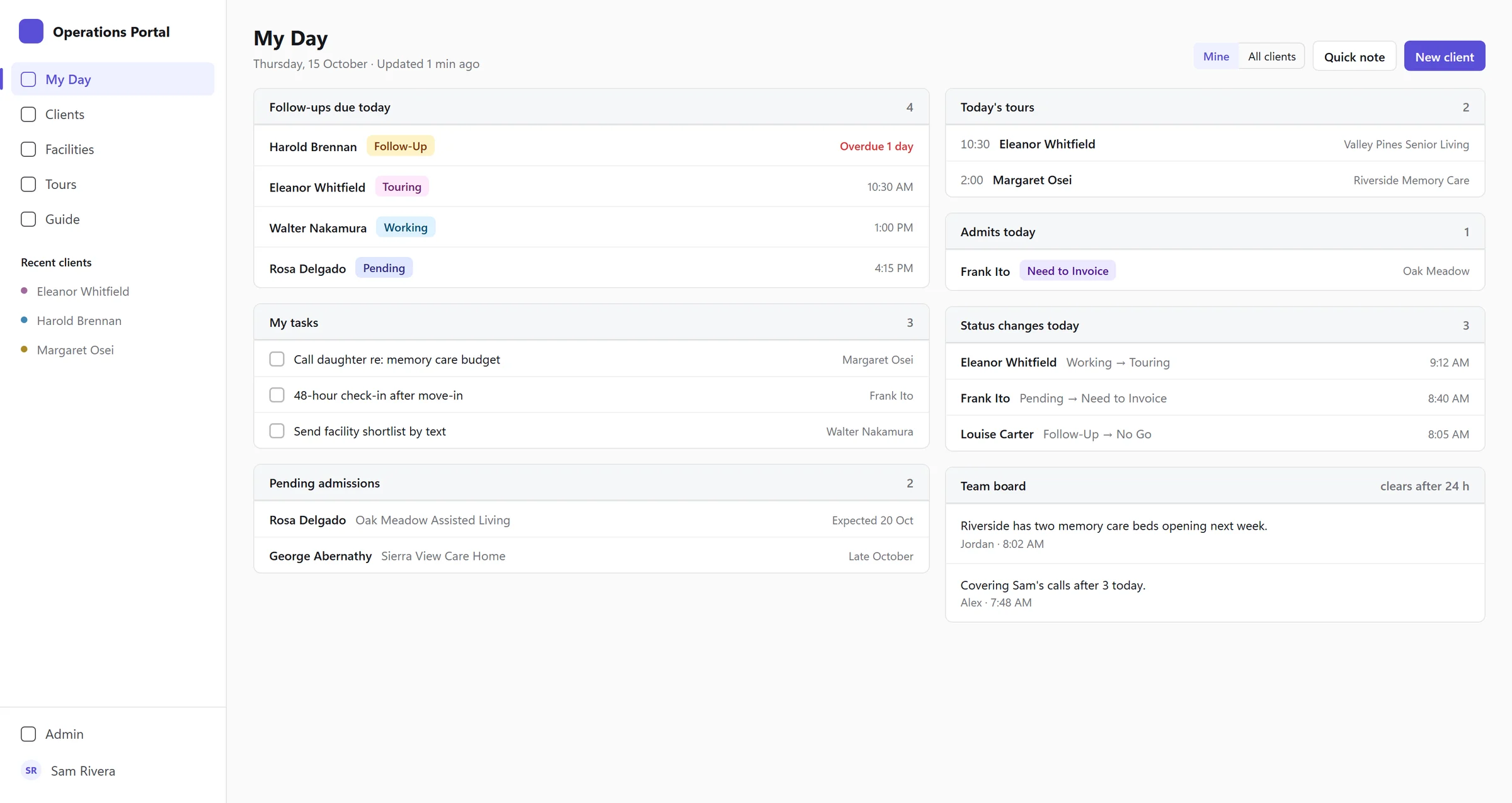Click the Today's tours section header
Viewport: 1512px width, 803px height.
pos(1215,107)
